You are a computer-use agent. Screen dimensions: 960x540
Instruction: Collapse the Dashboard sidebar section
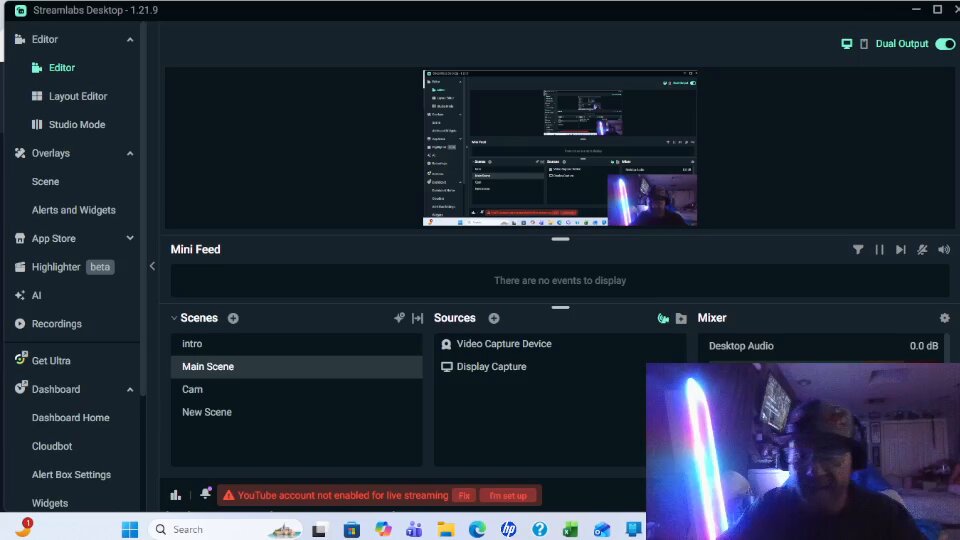coord(130,390)
